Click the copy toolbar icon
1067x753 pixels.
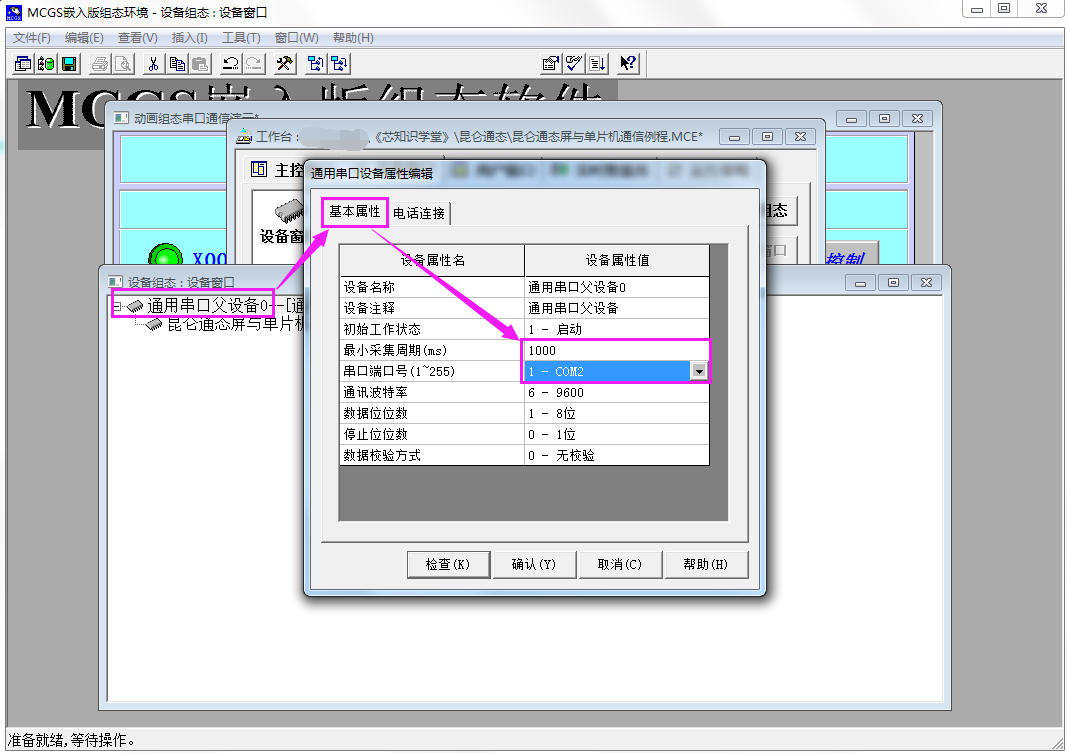[178, 64]
